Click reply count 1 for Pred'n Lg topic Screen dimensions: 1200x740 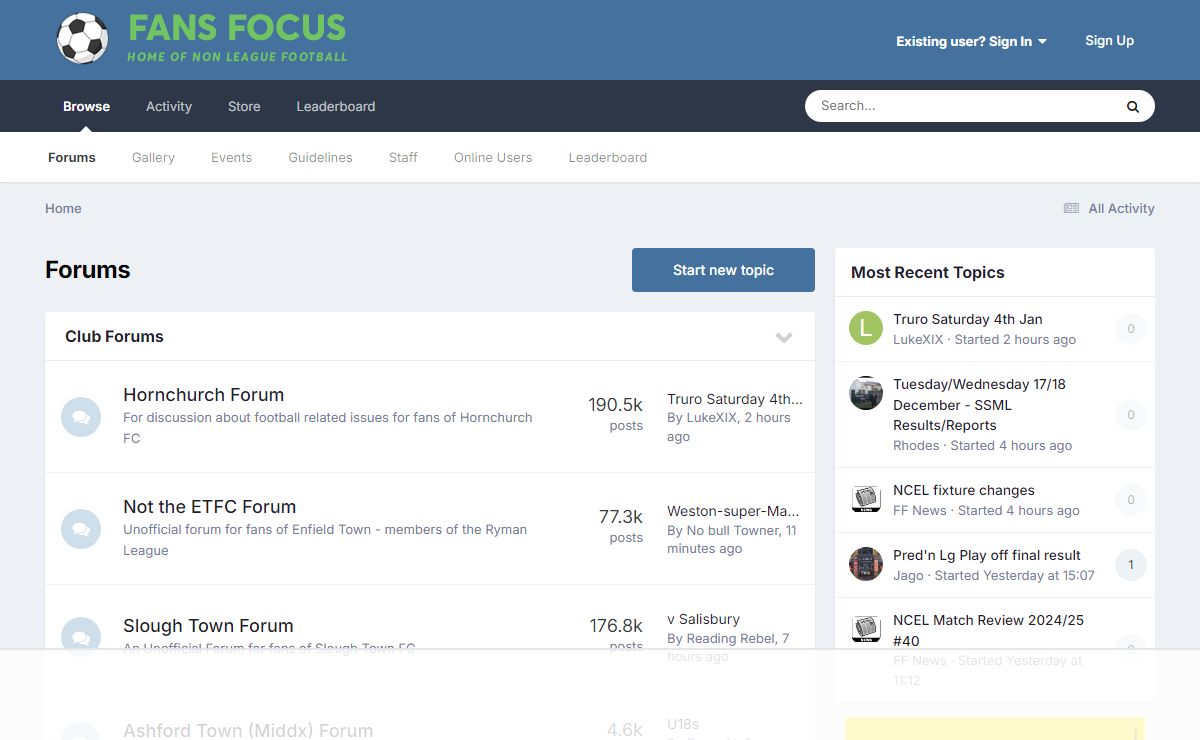point(1131,564)
